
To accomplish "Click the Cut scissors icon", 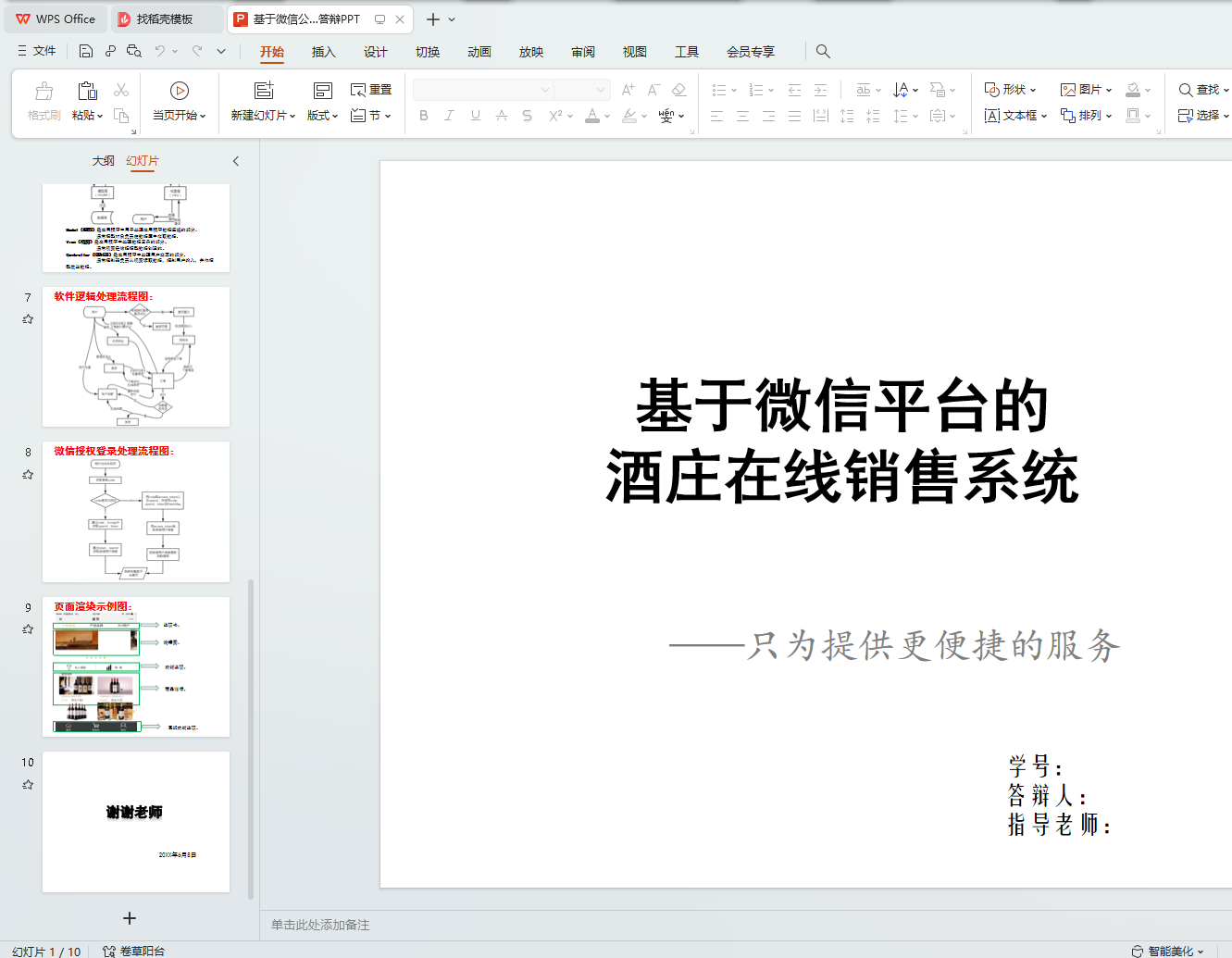I will 121,90.
